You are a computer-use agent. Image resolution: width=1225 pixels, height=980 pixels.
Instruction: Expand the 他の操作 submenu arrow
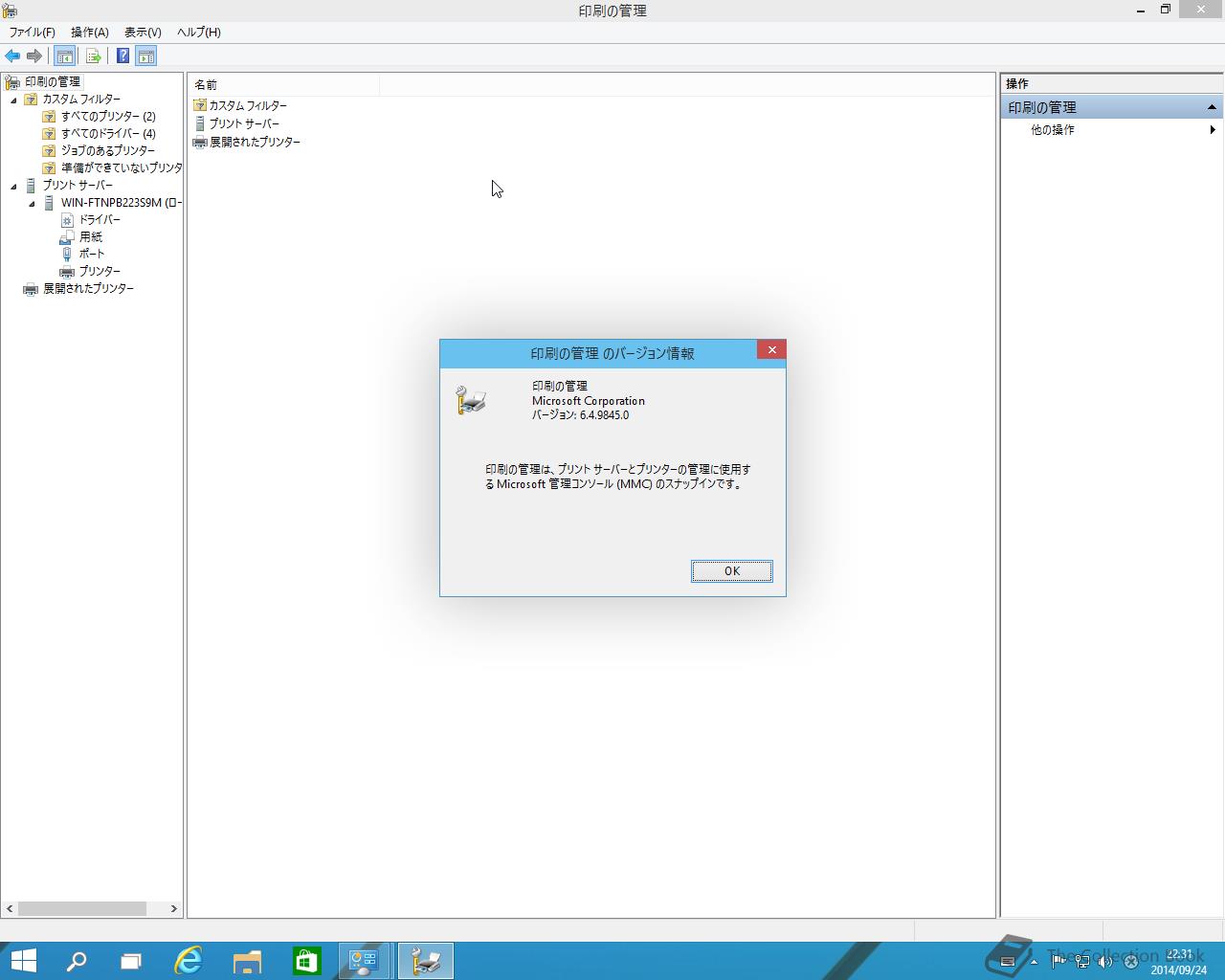1213,130
